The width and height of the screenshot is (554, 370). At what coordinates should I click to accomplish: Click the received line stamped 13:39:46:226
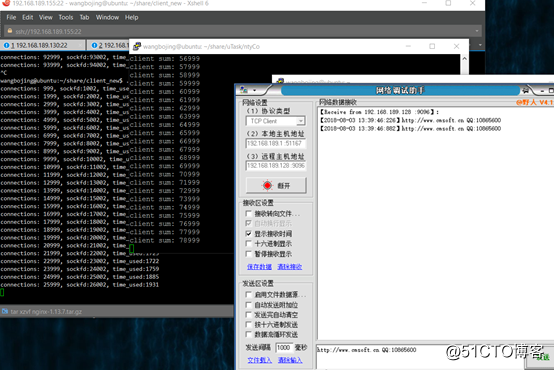pos(410,121)
